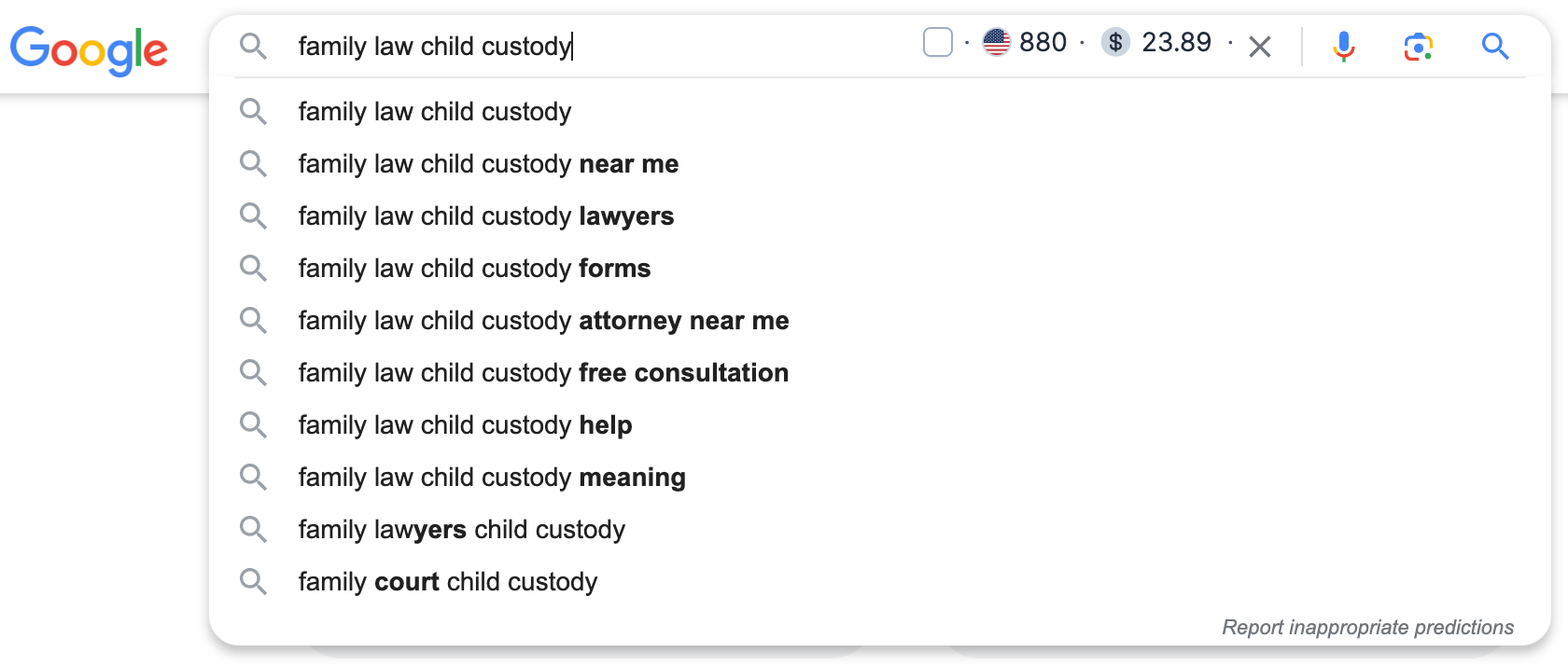Image resolution: width=1568 pixels, height=666 pixels.
Task: Click the Google logo
Action: click(89, 49)
